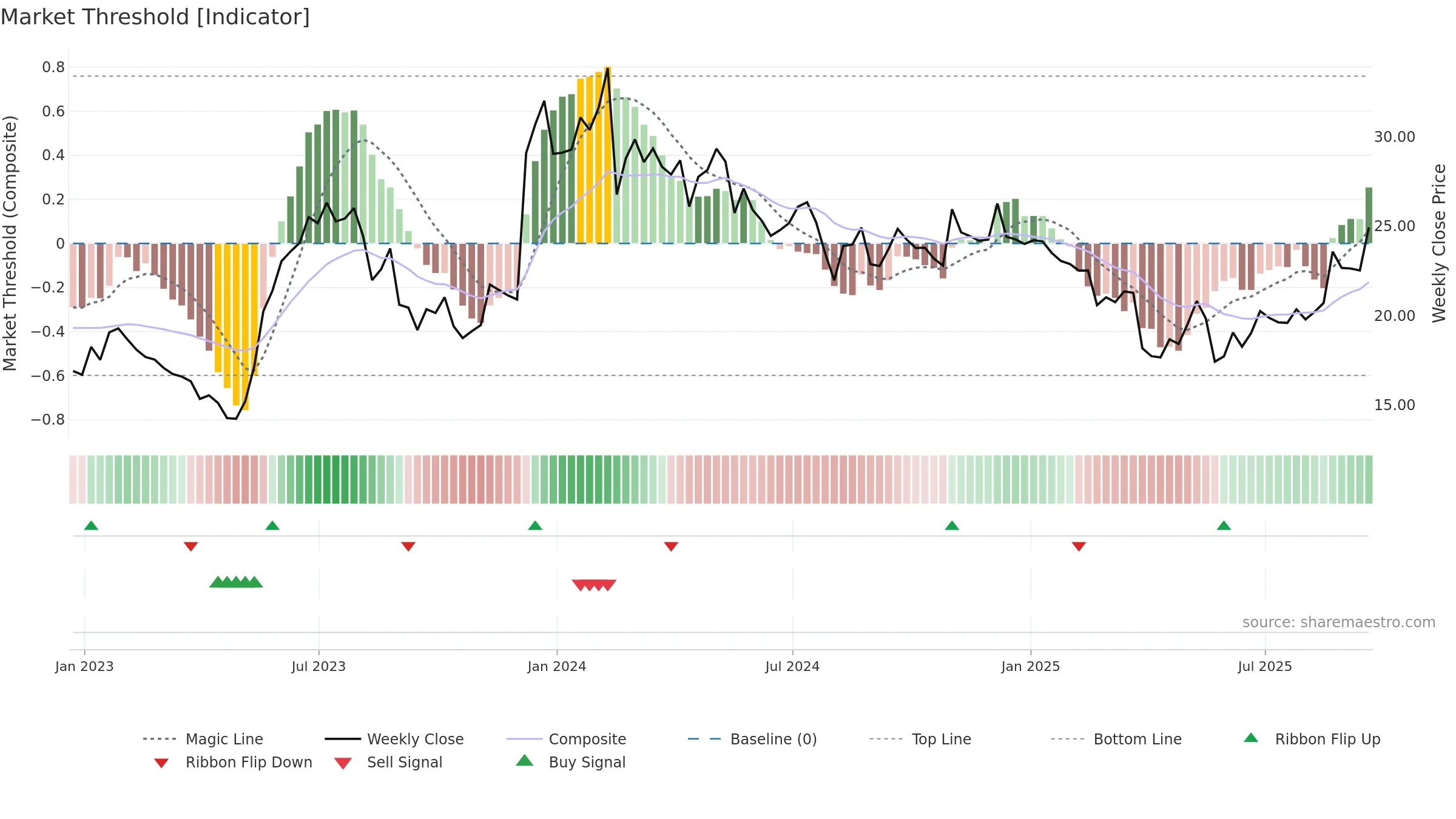Click the Market Threshold (Composite) axis title
The width and height of the screenshot is (1456, 819).
(10, 243)
